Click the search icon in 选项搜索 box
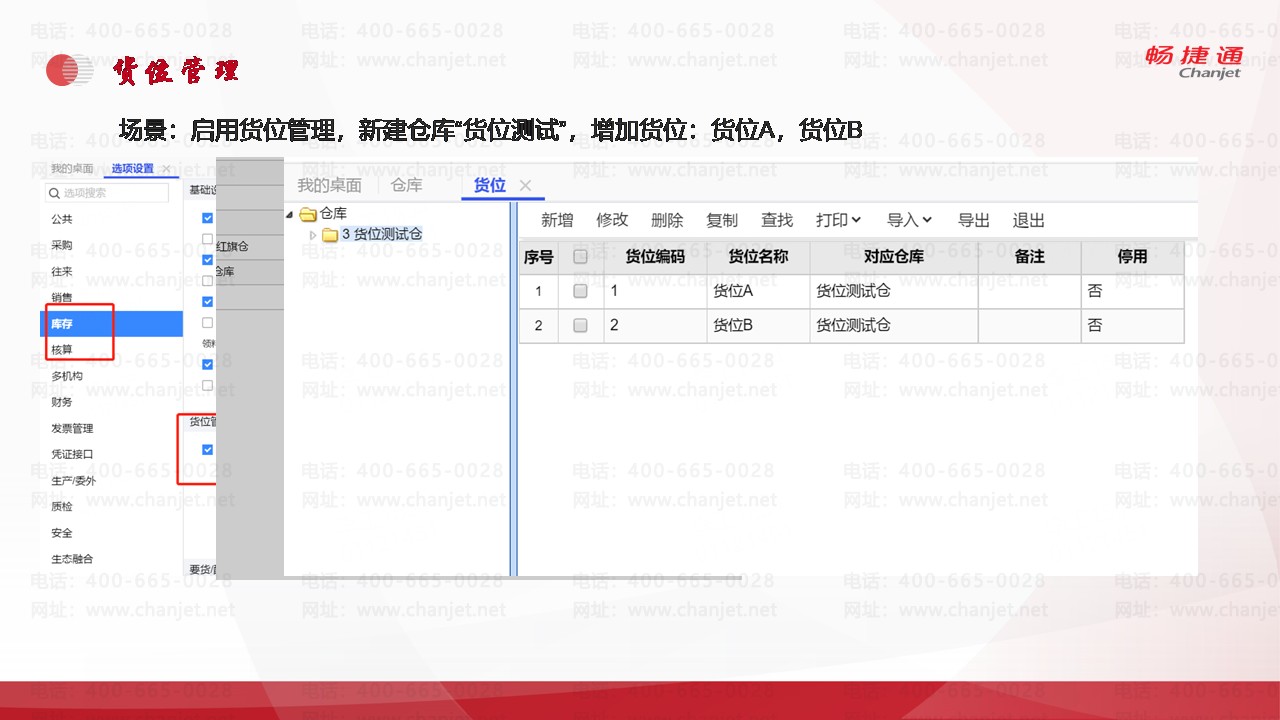The image size is (1280, 720). (54, 193)
